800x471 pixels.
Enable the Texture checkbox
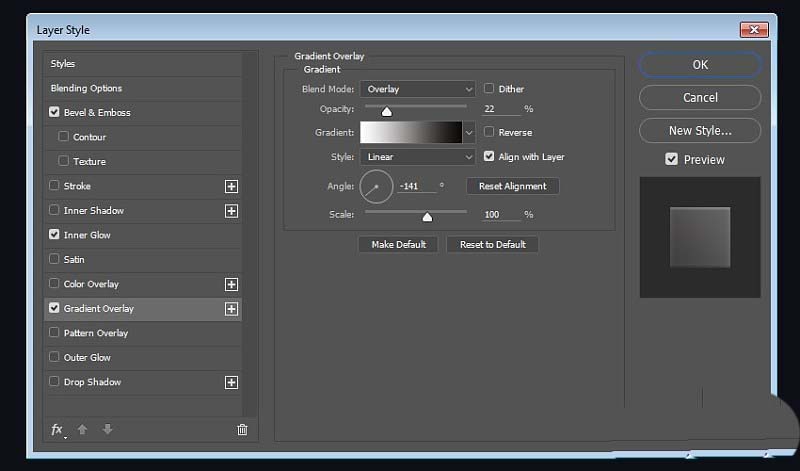[x=63, y=161]
